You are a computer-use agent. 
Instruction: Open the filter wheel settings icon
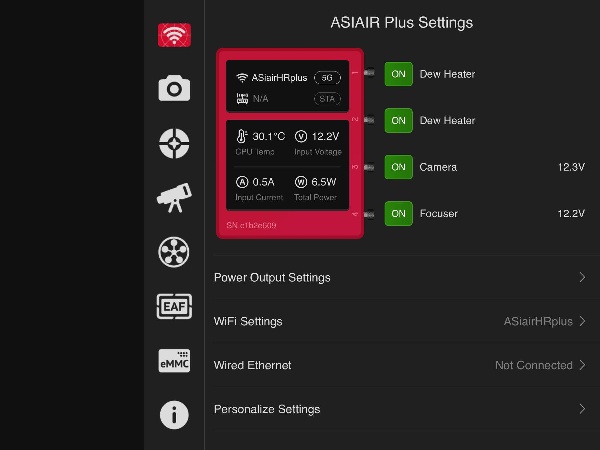[x=174, y=252]
